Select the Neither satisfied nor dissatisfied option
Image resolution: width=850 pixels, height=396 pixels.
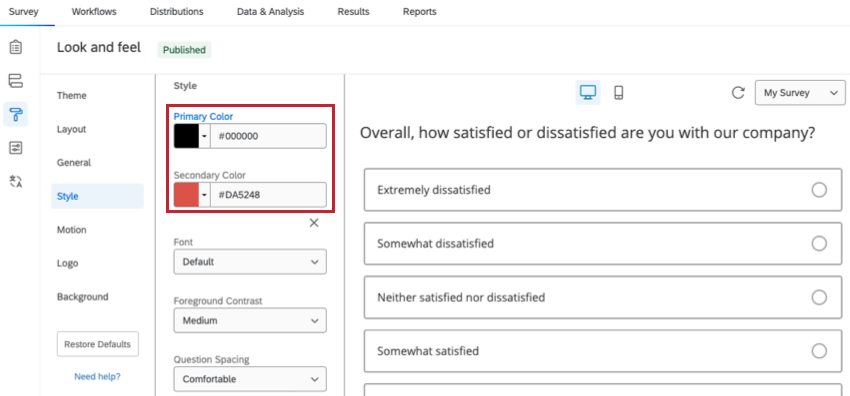click(x=603, y=297)
